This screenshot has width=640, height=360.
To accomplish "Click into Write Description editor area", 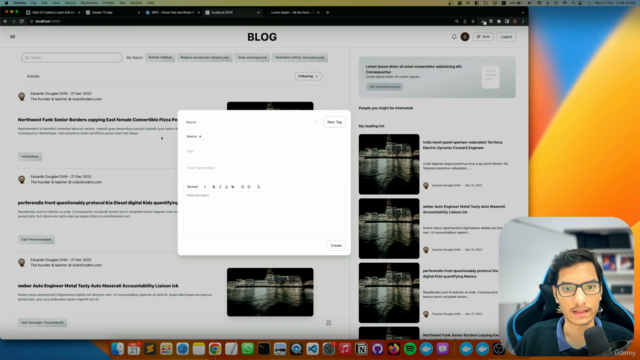I will 264,212.
